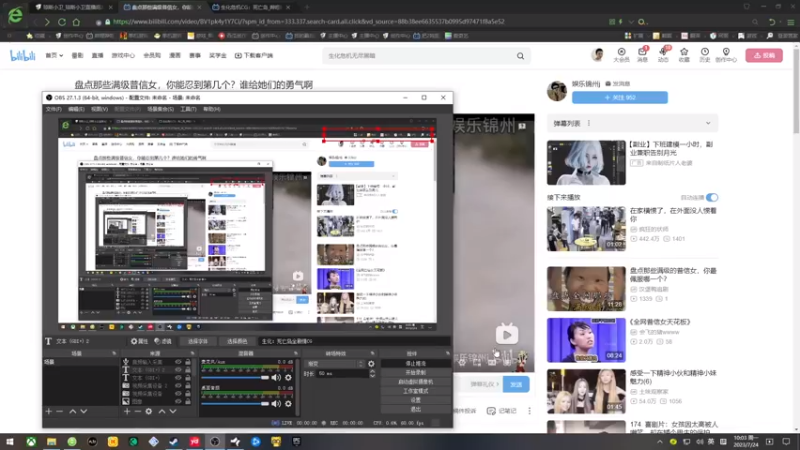Remove the selected scene in OBS
Viewport: 800px width, 450px height.
coord(60,411)
